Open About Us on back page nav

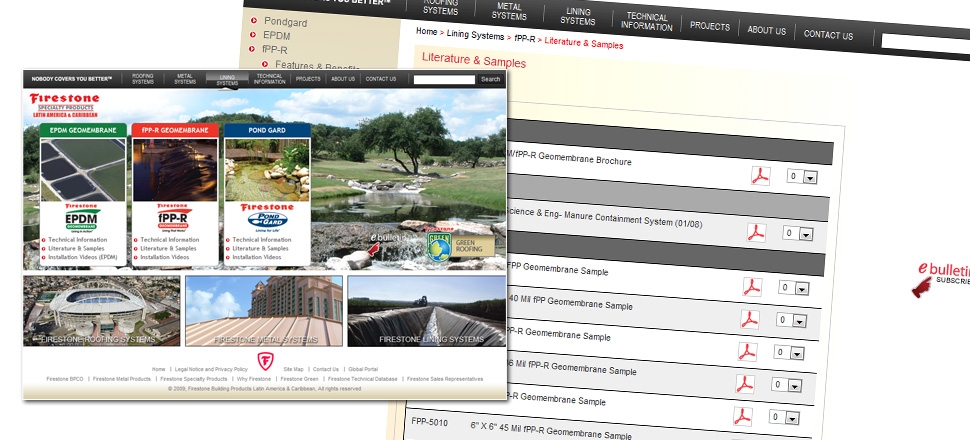[x=766, y=30]
